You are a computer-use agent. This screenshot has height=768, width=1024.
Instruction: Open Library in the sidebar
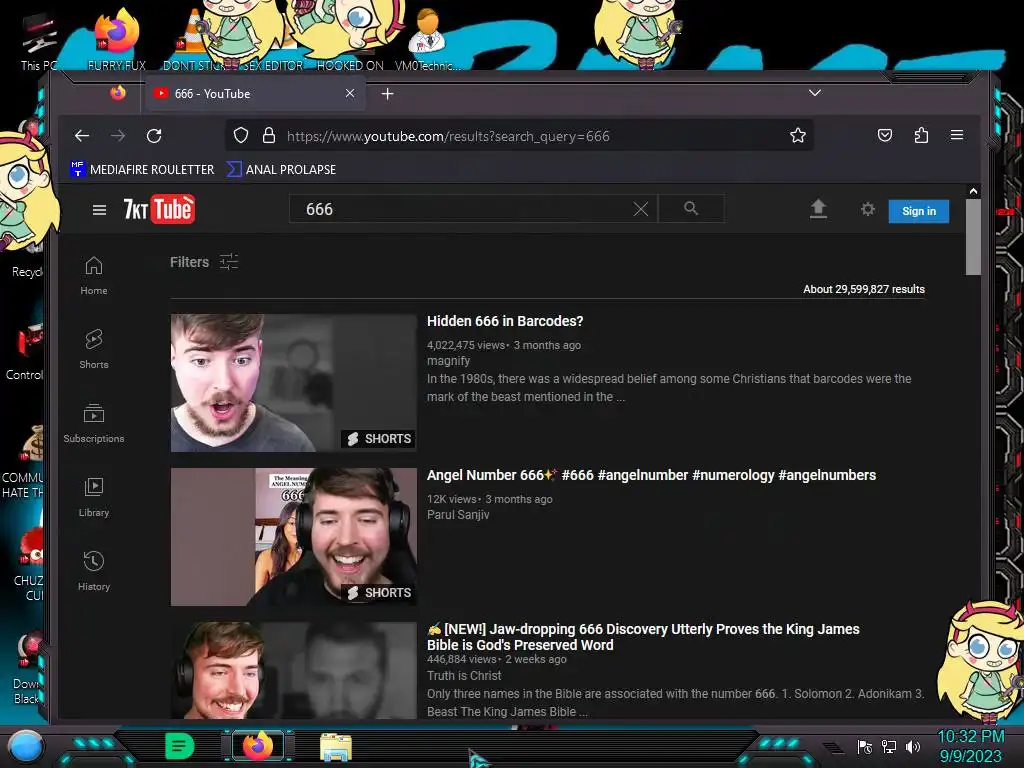click(x=94, y=498)
